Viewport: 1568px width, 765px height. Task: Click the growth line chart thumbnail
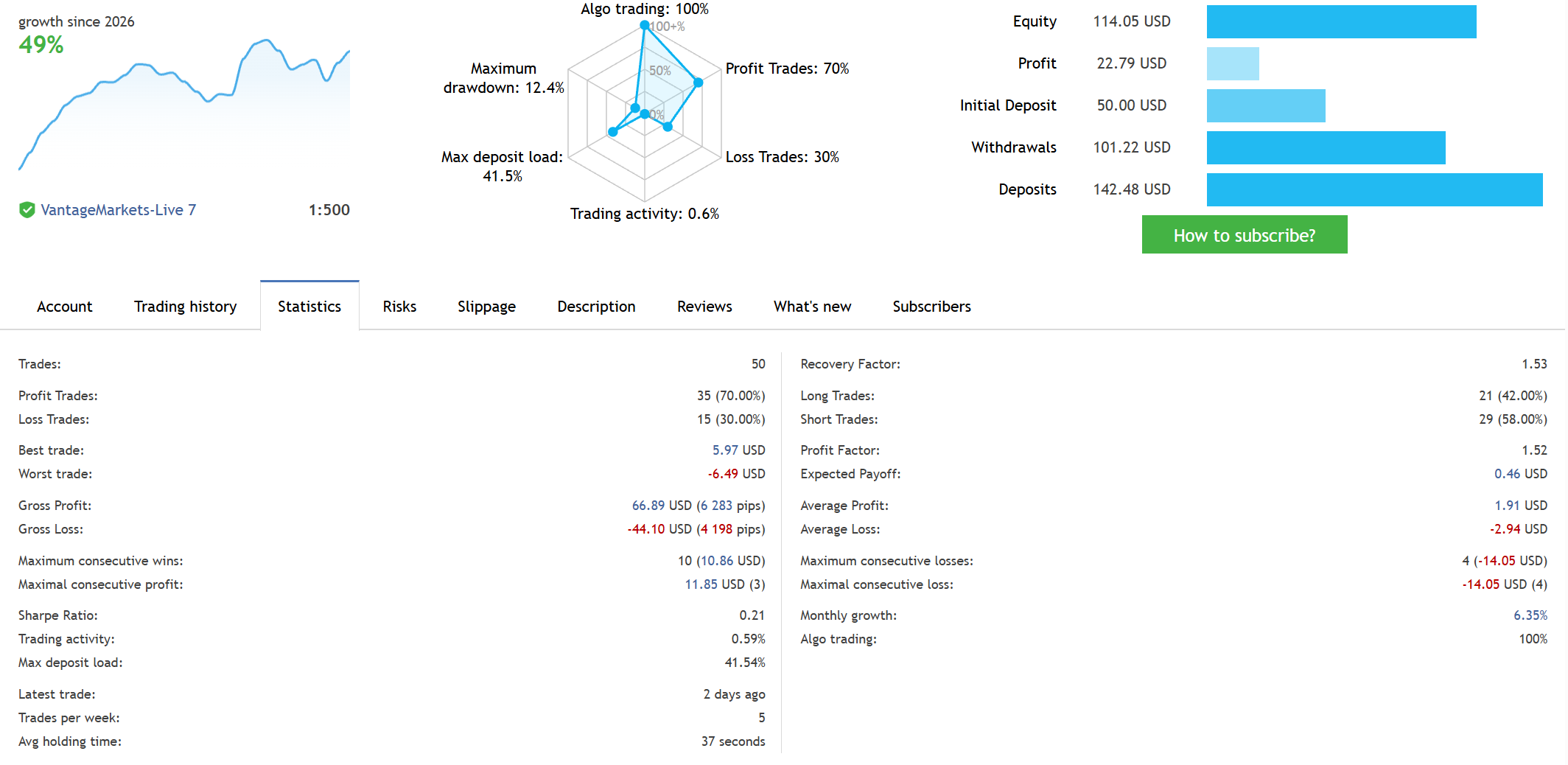[x=184, y=103]
